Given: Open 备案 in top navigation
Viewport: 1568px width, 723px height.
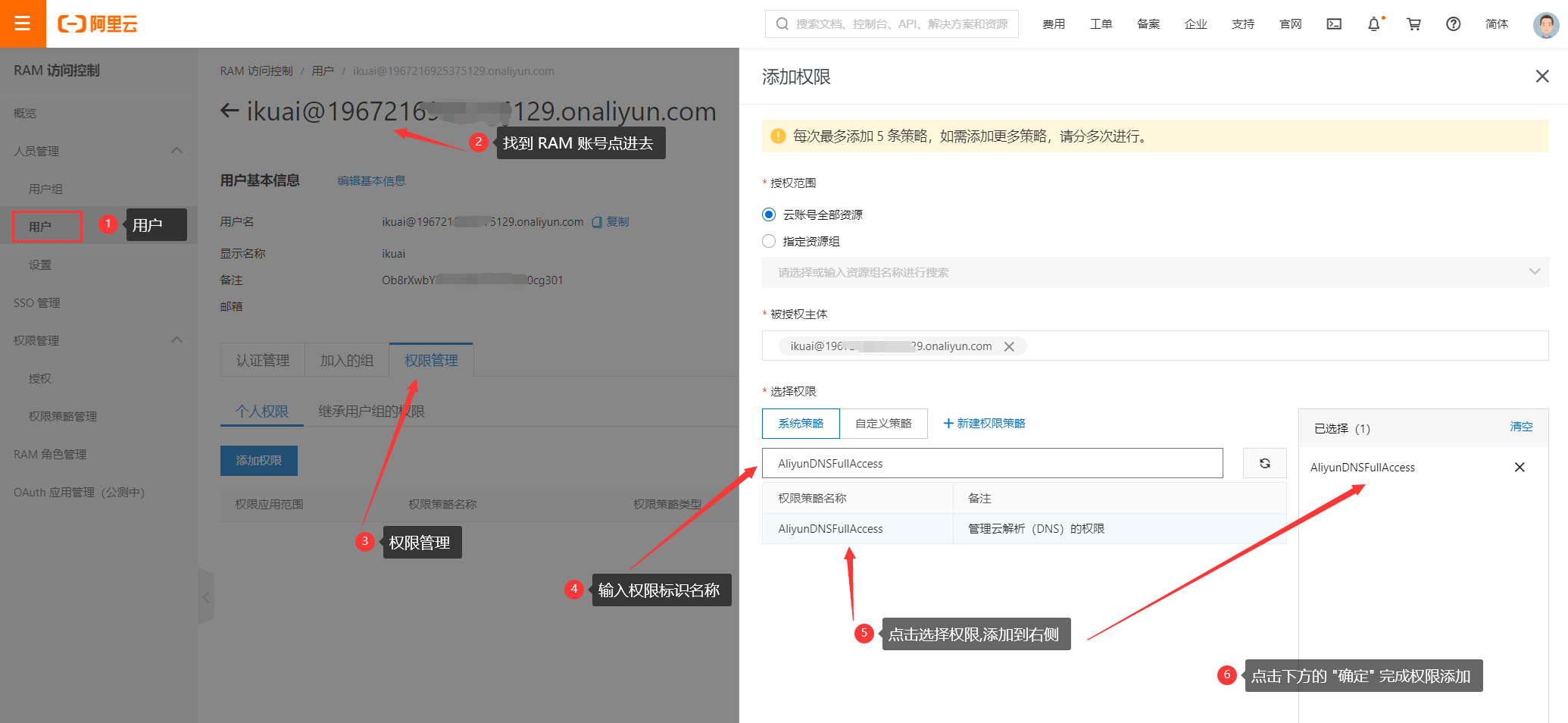Looking at the screenshot, I should coord(1148,24).
